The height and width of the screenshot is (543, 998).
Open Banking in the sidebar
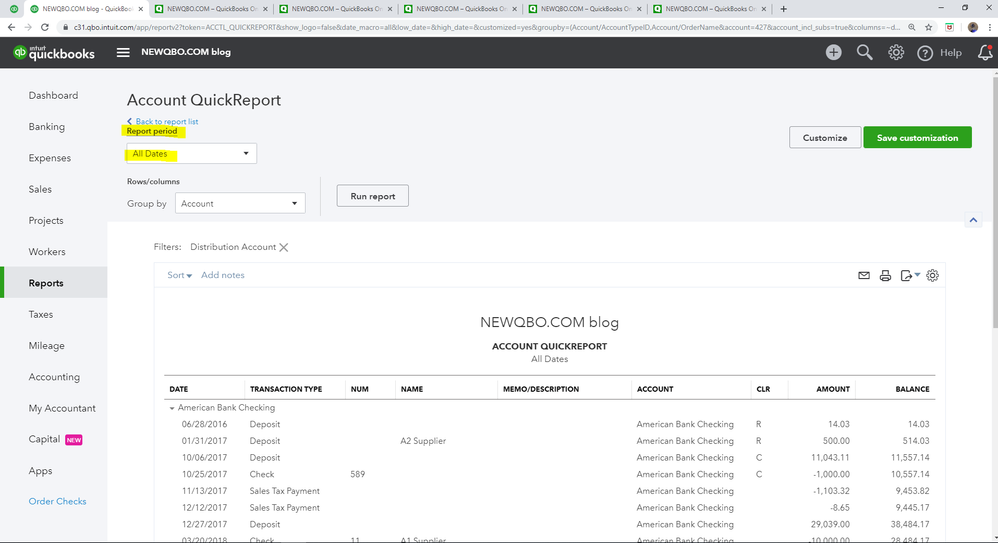(46, 127)
